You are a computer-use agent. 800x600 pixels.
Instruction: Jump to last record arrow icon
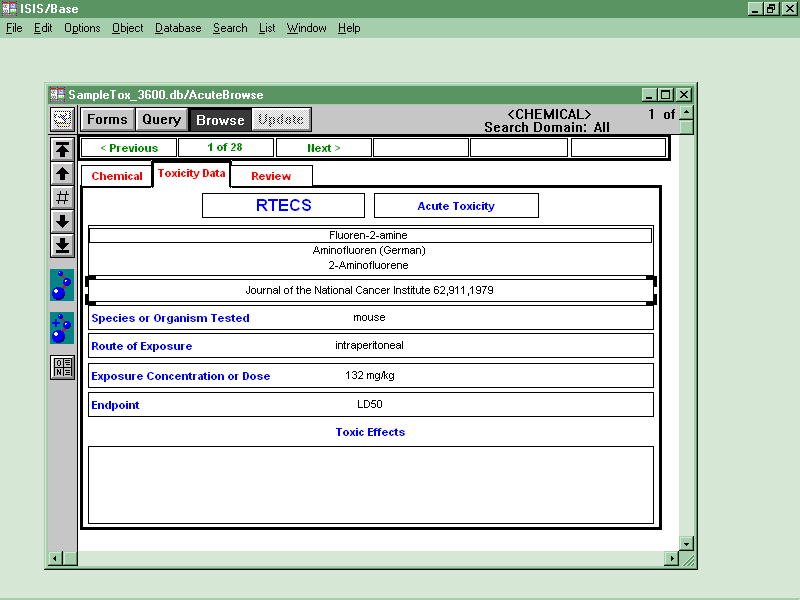point(62,245)
